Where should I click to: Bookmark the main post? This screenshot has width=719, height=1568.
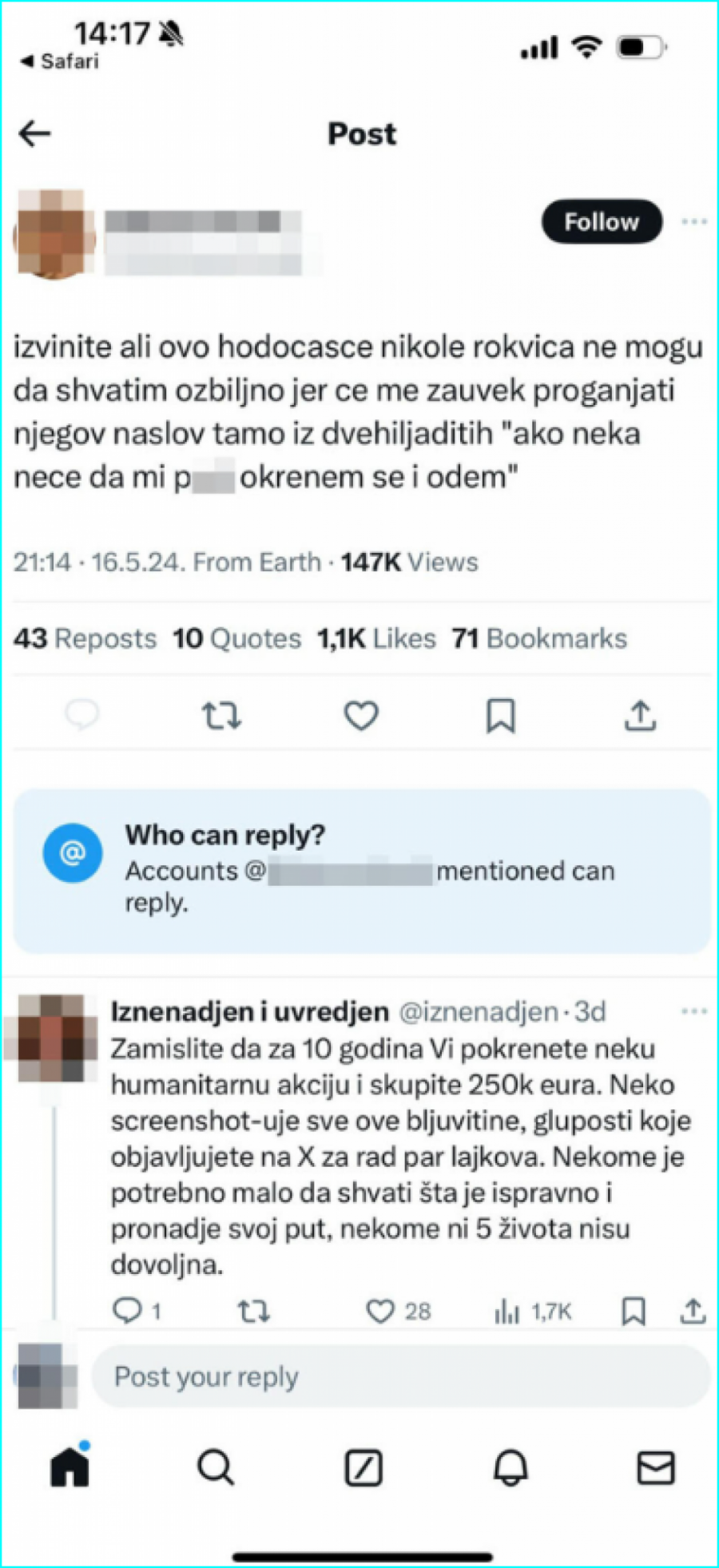501,716
